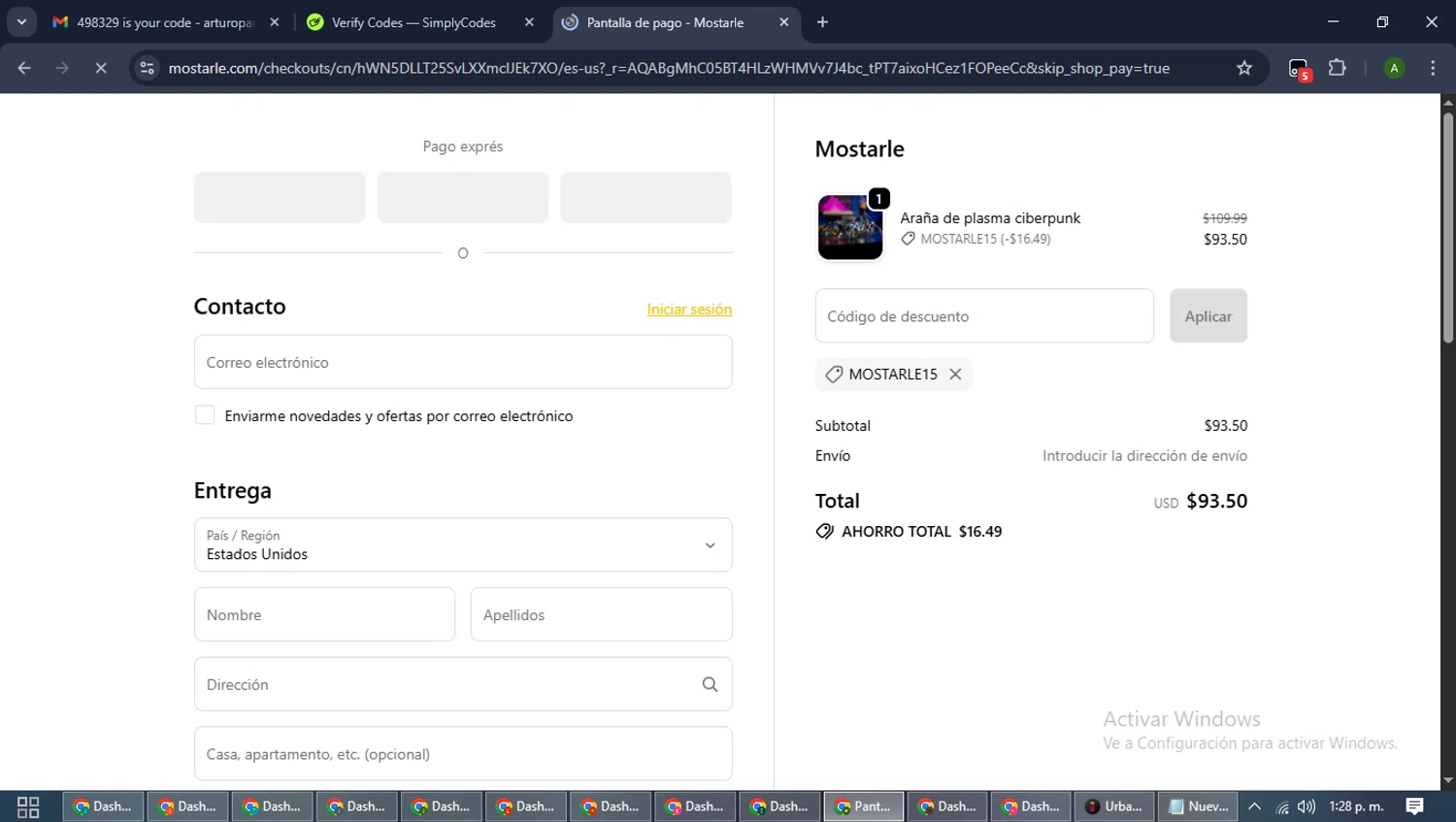Viewport: 1456px width, 822px height.
Task: Close the Verify Codes SimplyCodes tab
Action: [x=529, y=22]
